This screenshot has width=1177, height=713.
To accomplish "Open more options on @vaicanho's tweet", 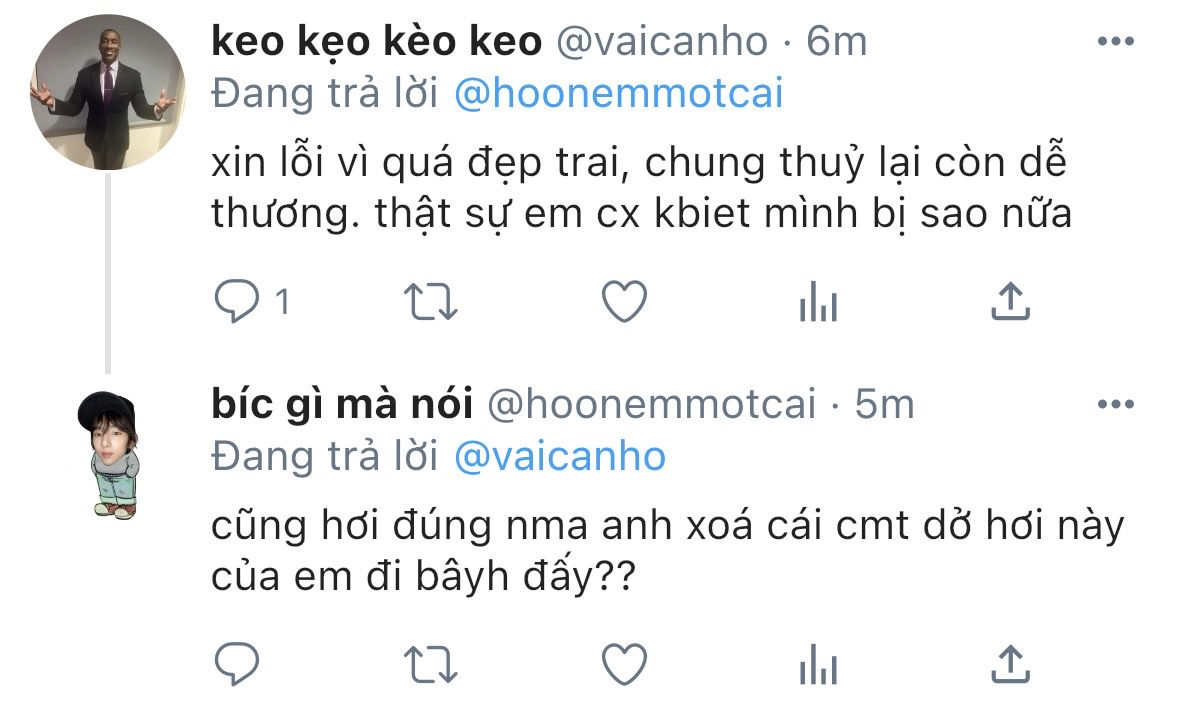I will (x=1115, y=41).
